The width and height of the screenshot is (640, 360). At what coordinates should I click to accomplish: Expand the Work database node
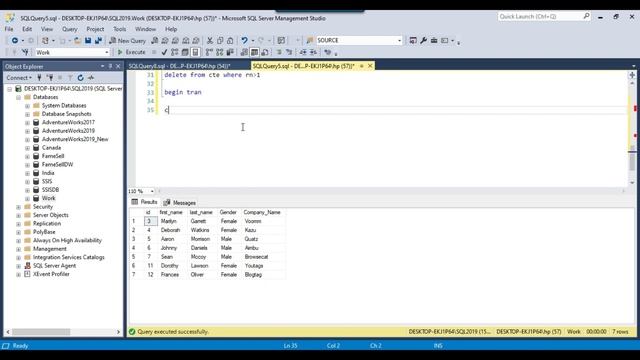tap(27, 198)
